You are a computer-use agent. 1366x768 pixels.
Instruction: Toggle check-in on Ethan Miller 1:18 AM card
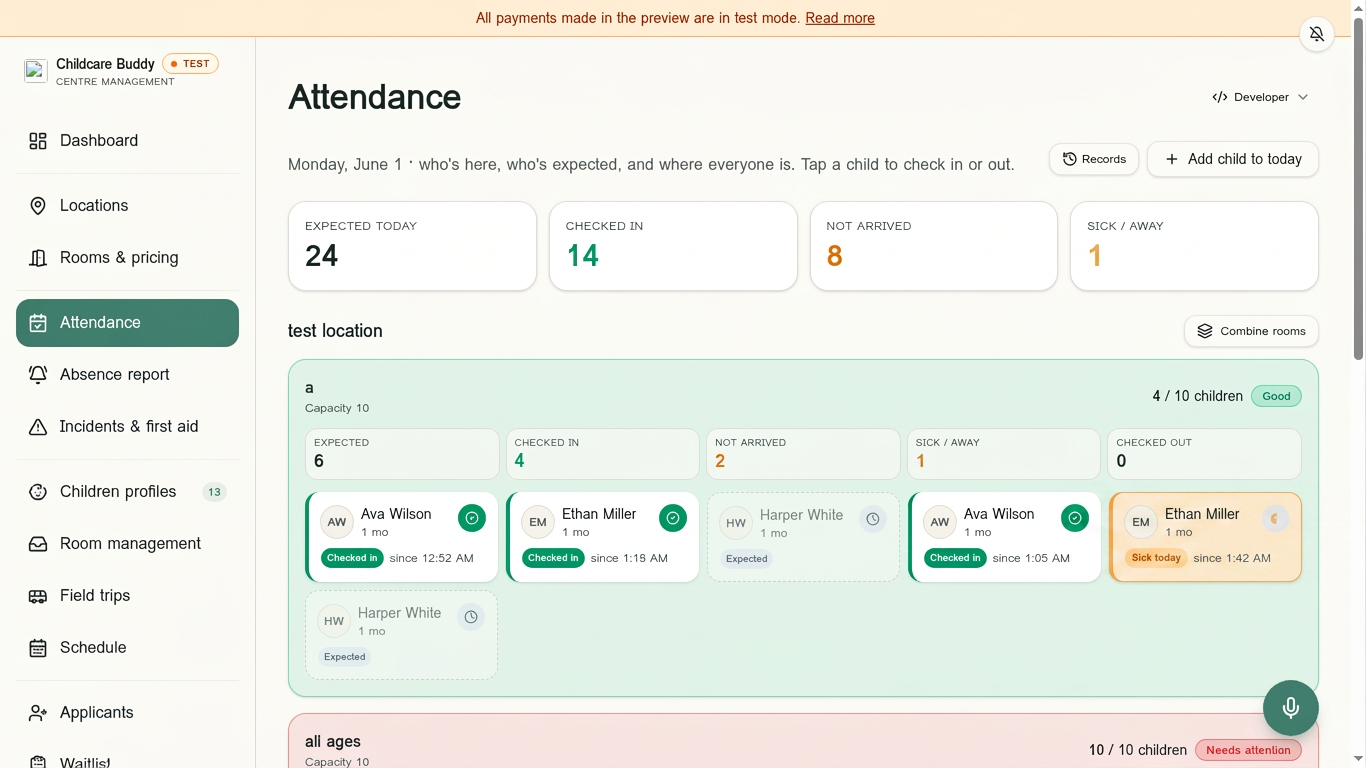pos(673,518)
